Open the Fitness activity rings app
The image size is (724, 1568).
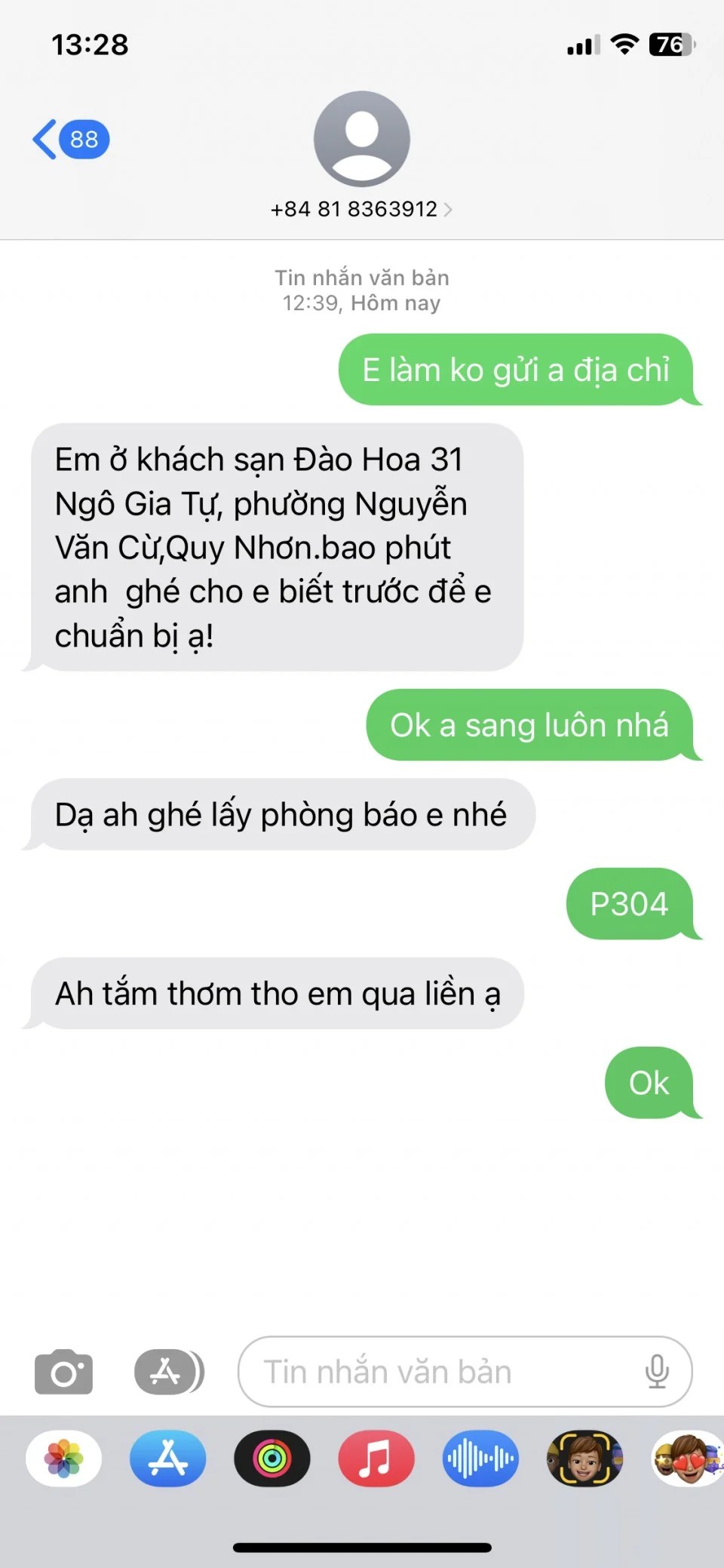point(272,1458)
